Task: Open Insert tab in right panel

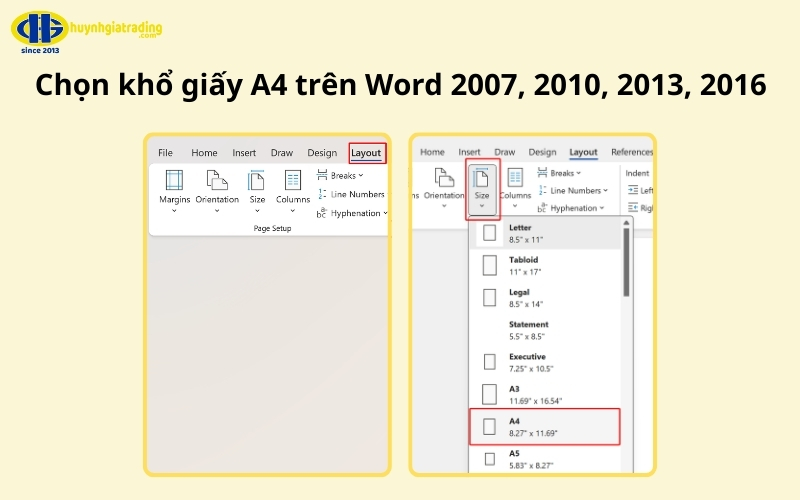Action: pyautogui.click(x=469, y=152)
